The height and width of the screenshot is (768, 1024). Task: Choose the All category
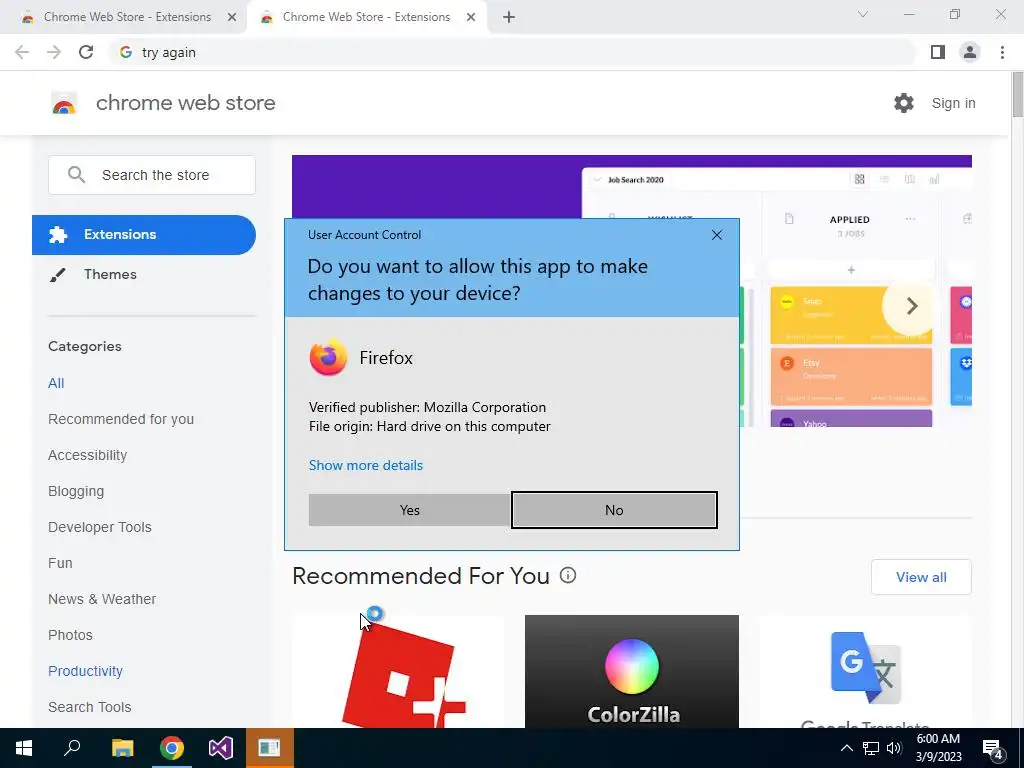(56, 383)
